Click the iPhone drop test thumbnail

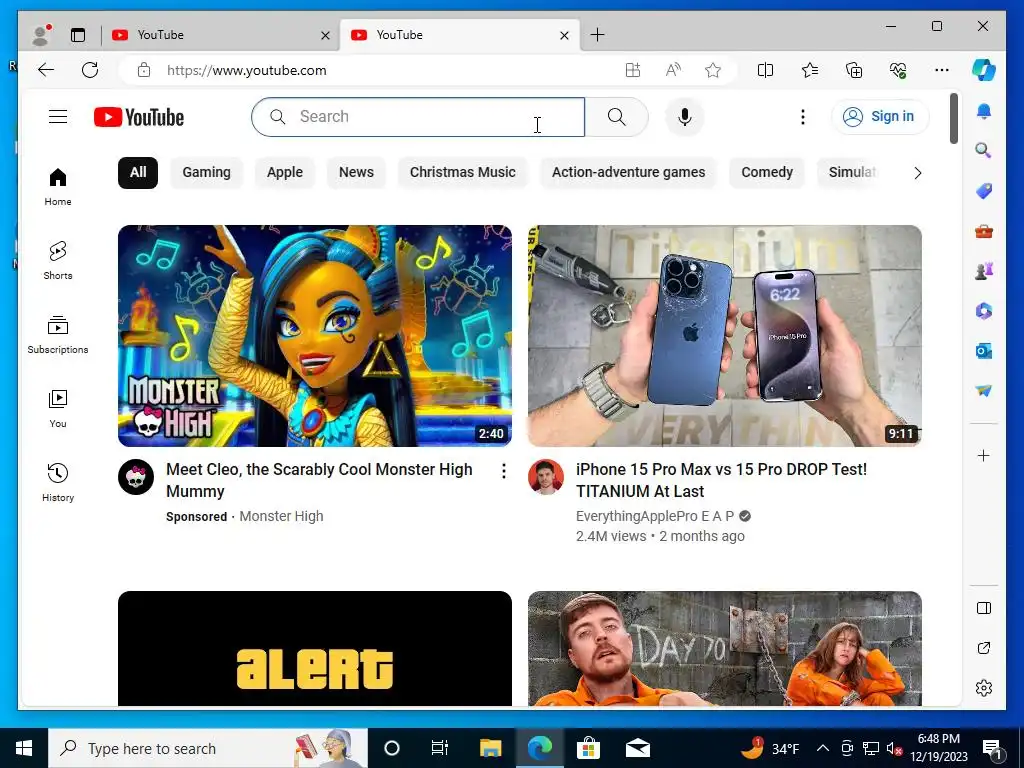[725, 336]
